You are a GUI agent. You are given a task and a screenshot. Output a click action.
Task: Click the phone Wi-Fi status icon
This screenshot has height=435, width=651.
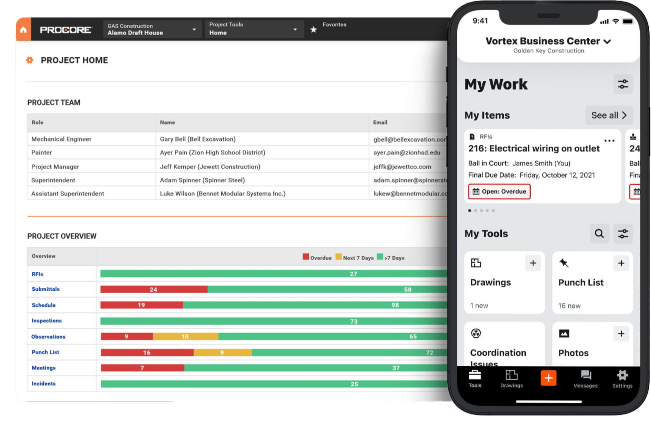pyautogui.click(x=616, y=21)
